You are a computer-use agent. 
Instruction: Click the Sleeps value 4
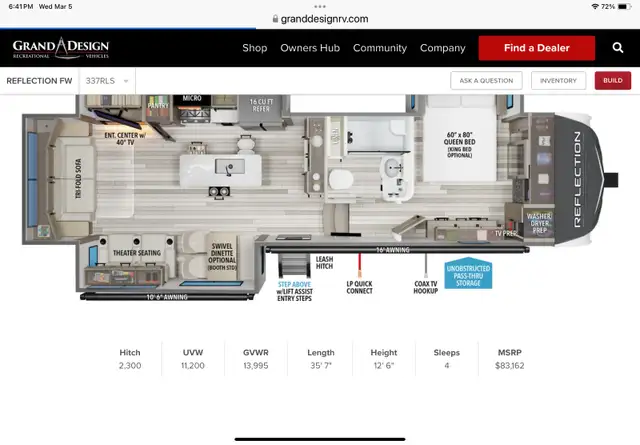click(x=447, y=365)
